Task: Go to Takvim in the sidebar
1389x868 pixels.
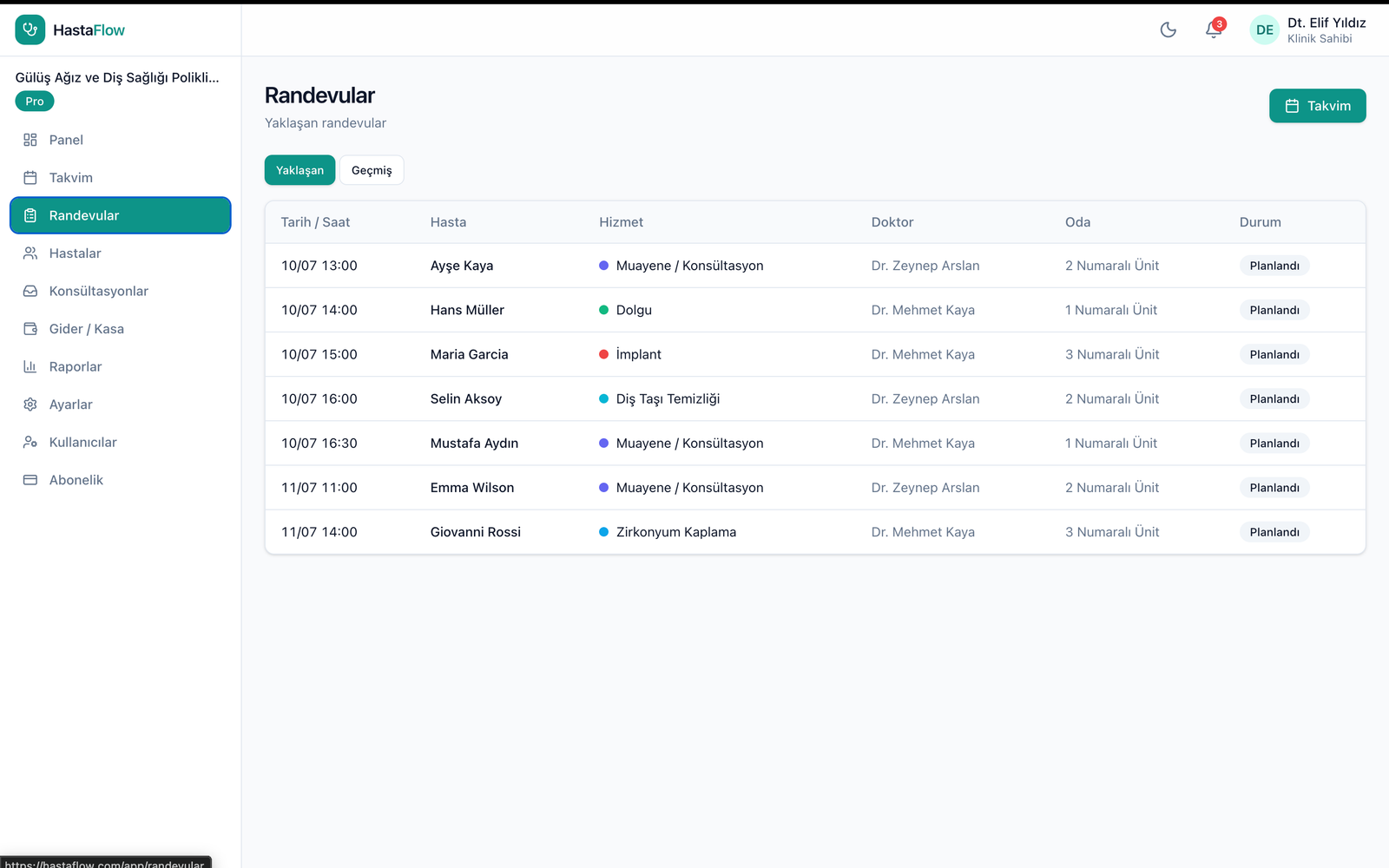Action: pos(121,178)
